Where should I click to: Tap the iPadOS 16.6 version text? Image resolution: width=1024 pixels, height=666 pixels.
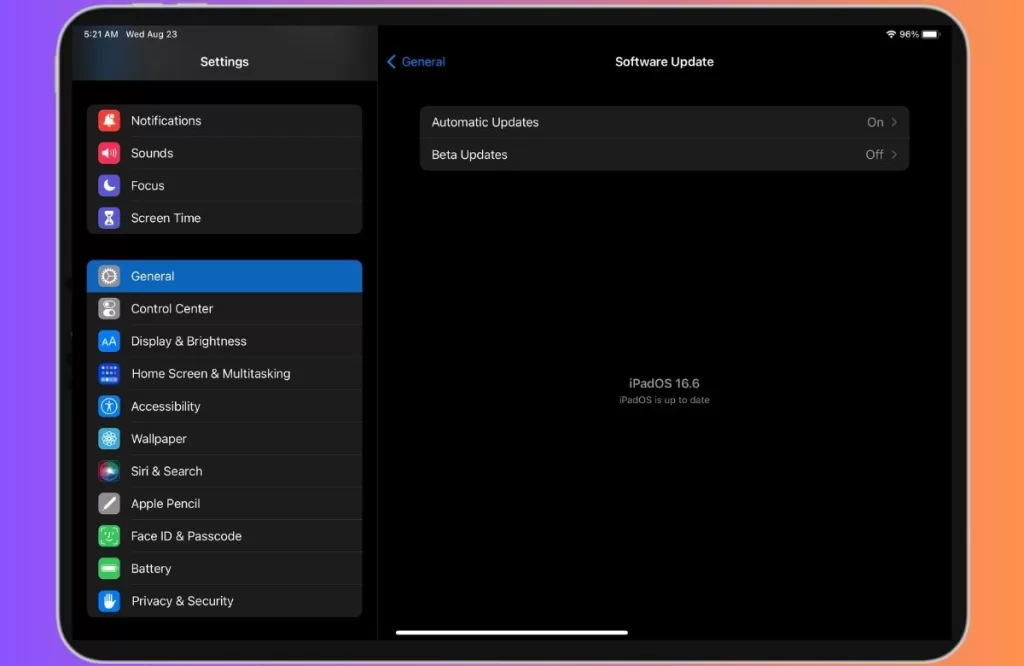click(x=664, y=383)
